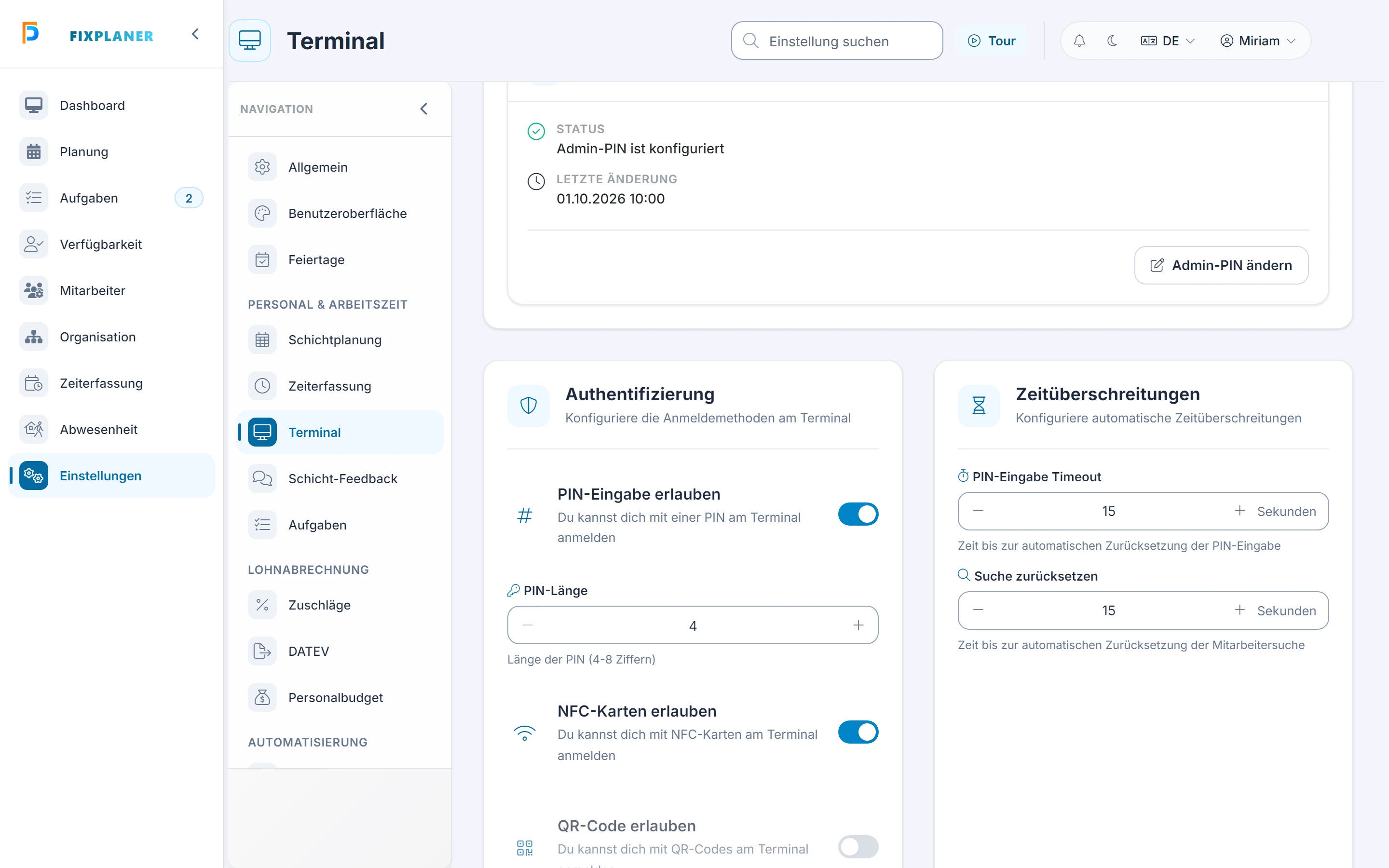
Task: Open Zeiterfassung in the settings navigation
Action: click(x=340, y=386)
